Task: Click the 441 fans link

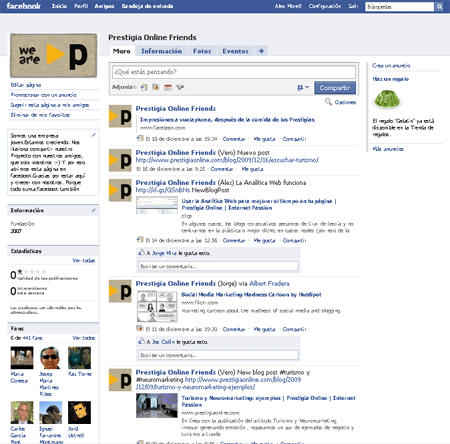Action: tap(32, 338)
